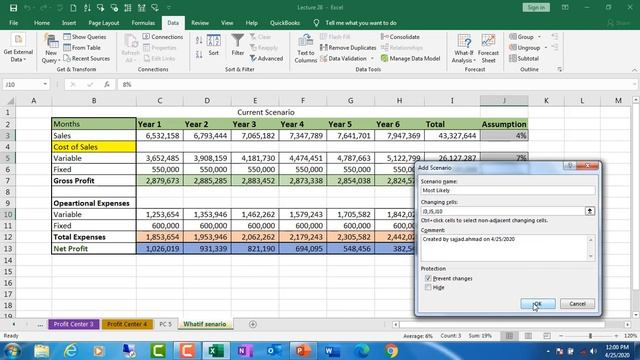The height and width of the screenshot is (360, 640).
Task: Click the Insert Function fx icon
Action: (x=107, y=84)
